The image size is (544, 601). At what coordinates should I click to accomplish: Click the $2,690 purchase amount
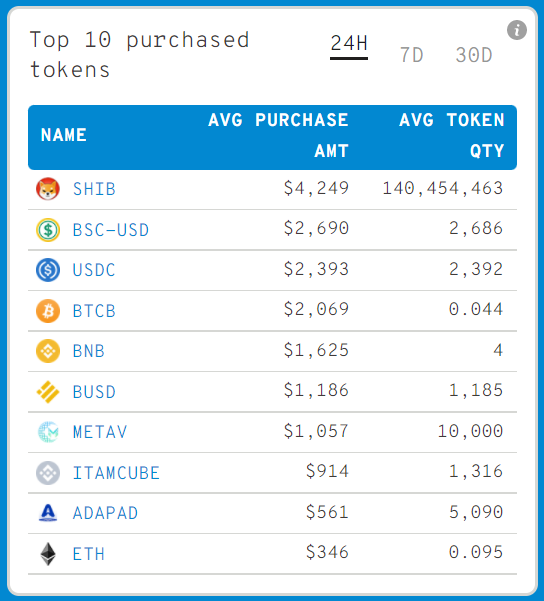point(316,228)
